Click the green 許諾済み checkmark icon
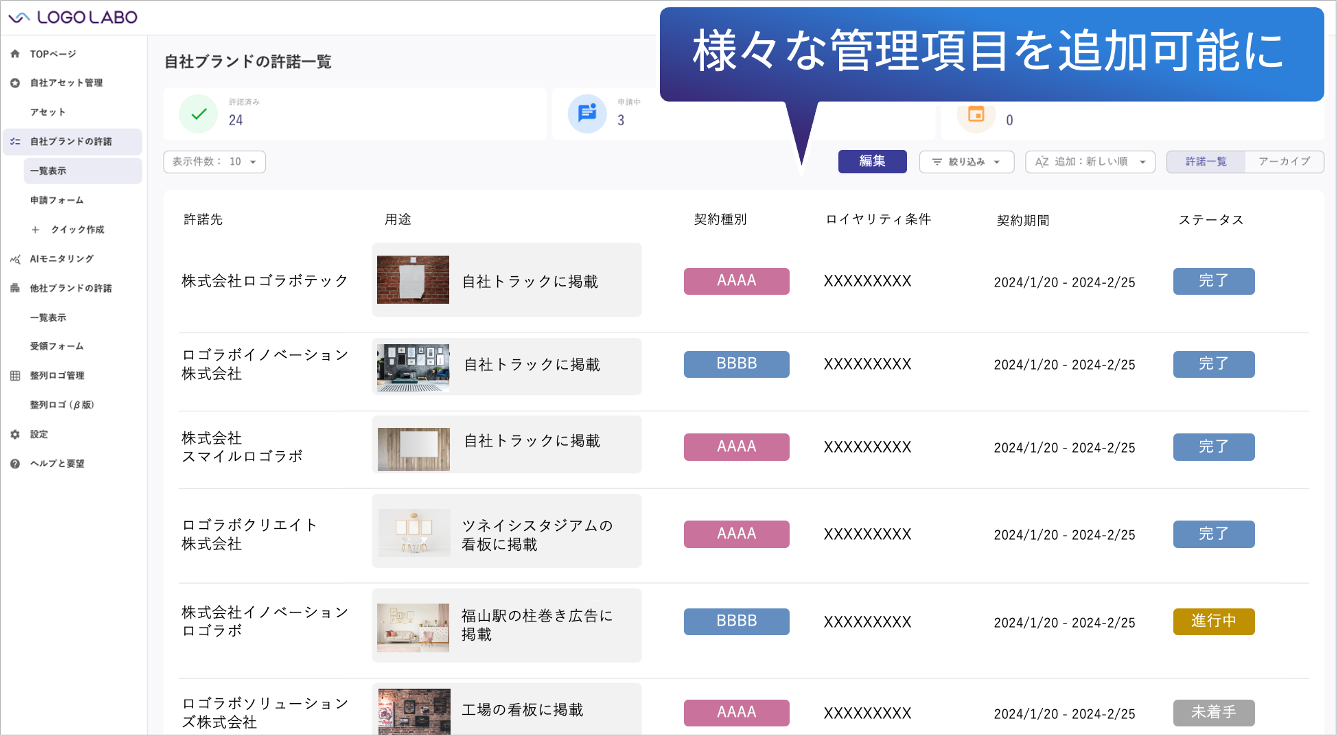 pyautogui.click(x=198, y=113)
